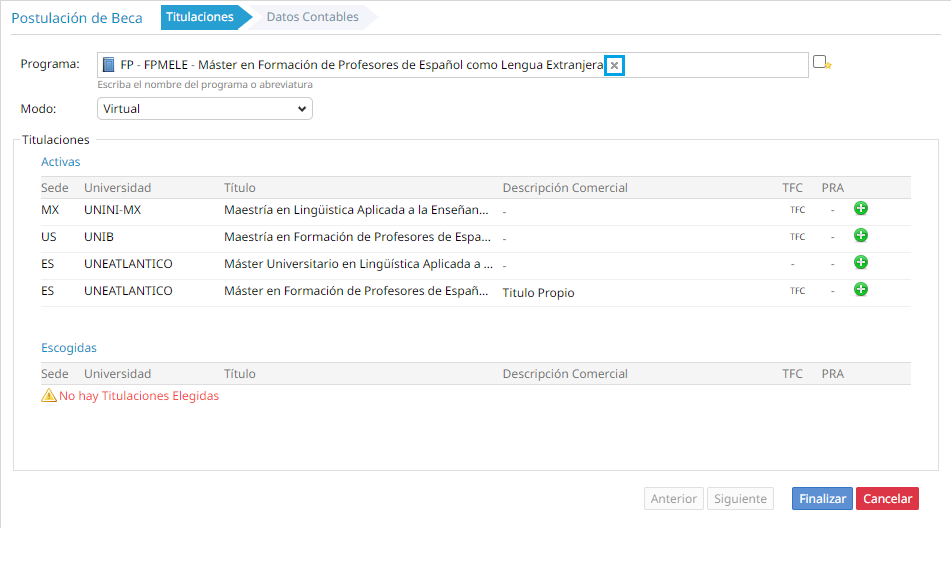Image resolution: width=951 pixels, height=585 pixels.
Task: Click the TFC indicator in the UNINI-MX row
Action: (797, 210)
